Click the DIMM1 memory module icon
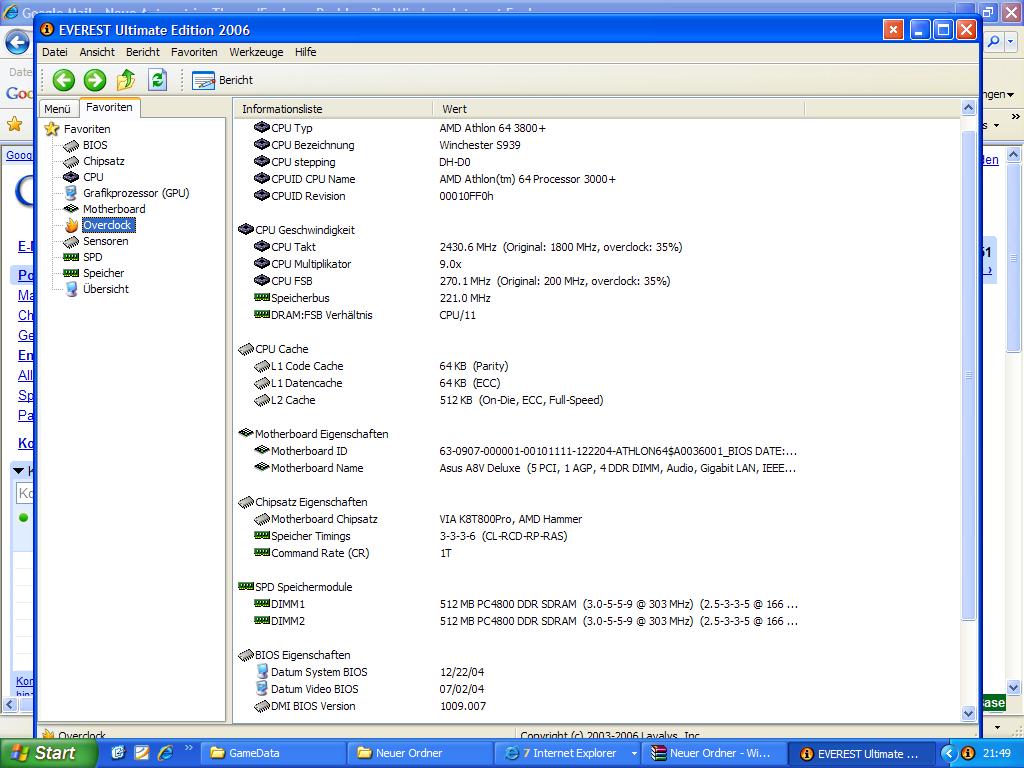This screenshot has width=1024, height=768. (262, 603)
